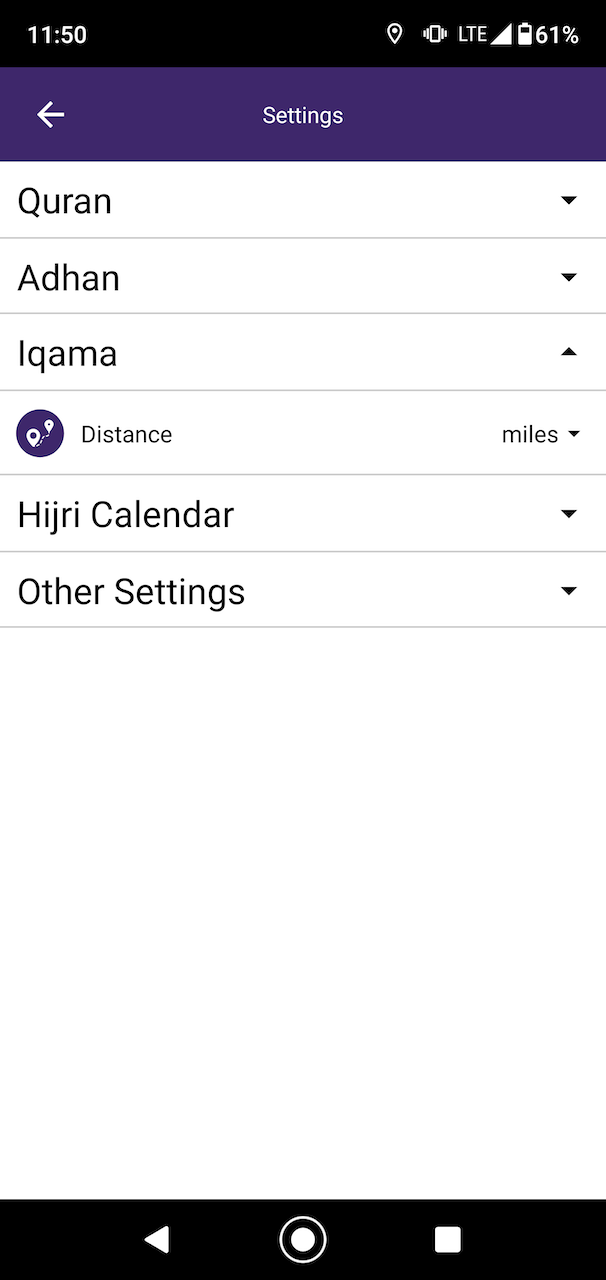
Task: Expand the Quran section arrow
Action: coord(569,201)
